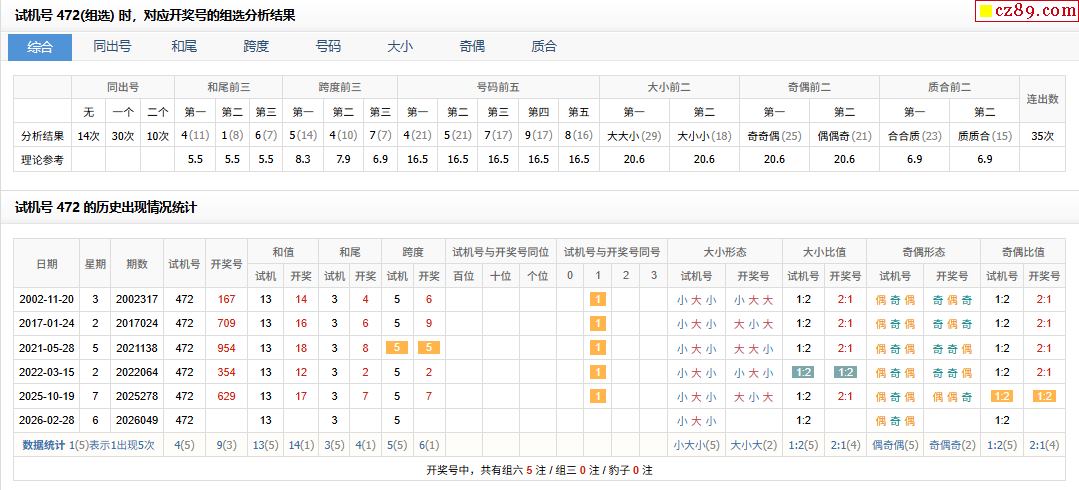This screenshot has height=490, width=1079.
Task: Switch to the 同出号 tab
Action: point(112,47)
